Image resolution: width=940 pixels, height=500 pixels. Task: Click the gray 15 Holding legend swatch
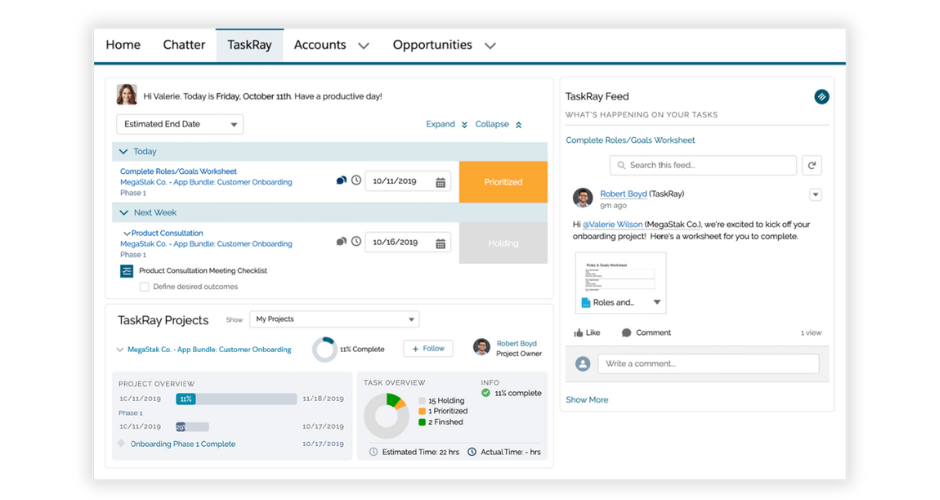422,400
